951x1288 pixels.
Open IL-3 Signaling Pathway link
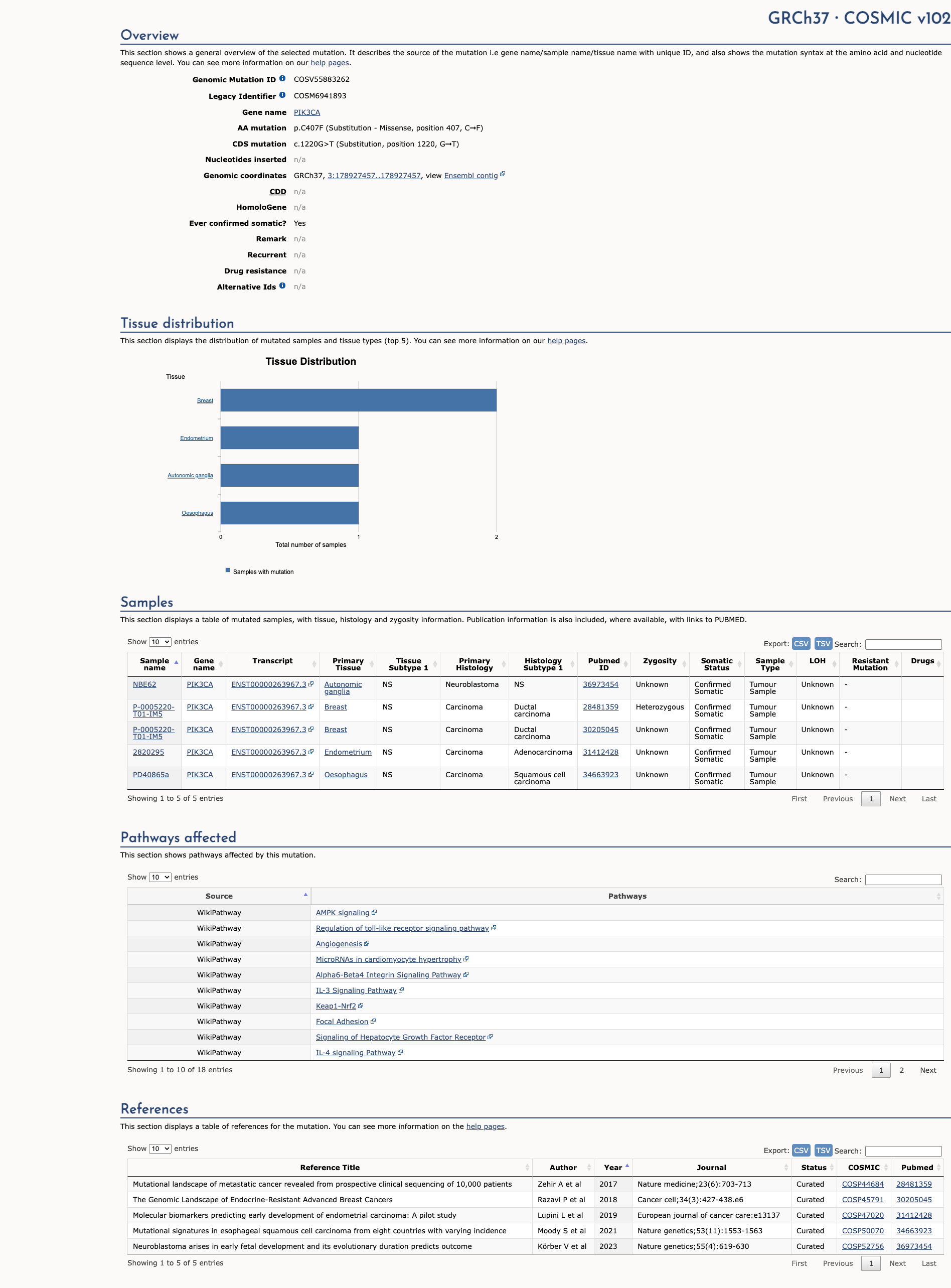point(356,990)
